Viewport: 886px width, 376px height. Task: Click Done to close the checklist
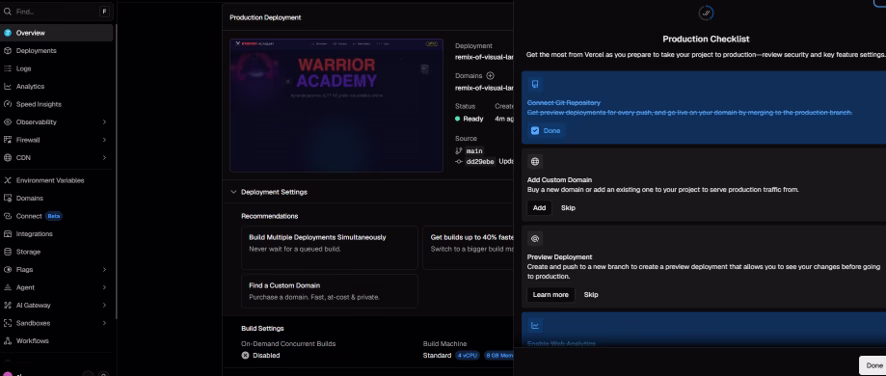(874, 366)
